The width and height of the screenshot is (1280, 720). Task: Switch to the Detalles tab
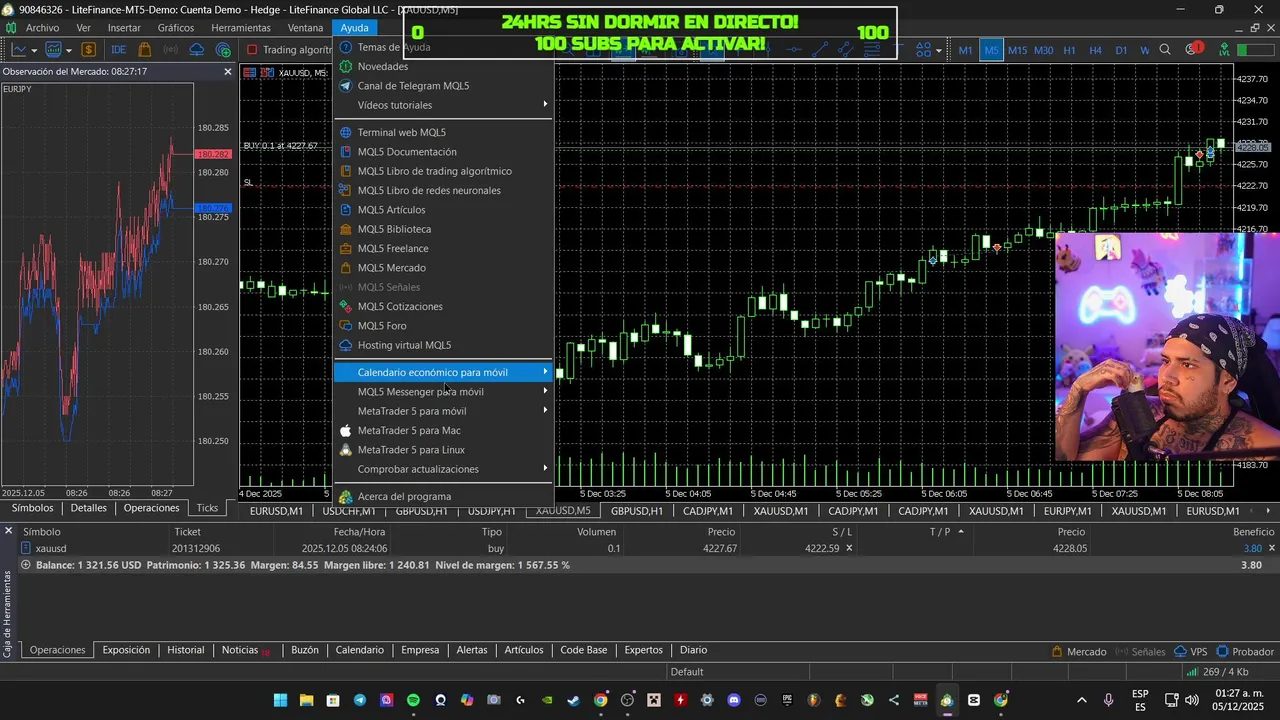coord(88,508)
